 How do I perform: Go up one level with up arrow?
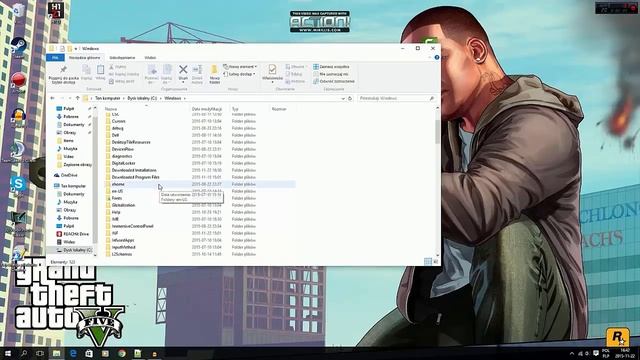(x=78, y=98)
